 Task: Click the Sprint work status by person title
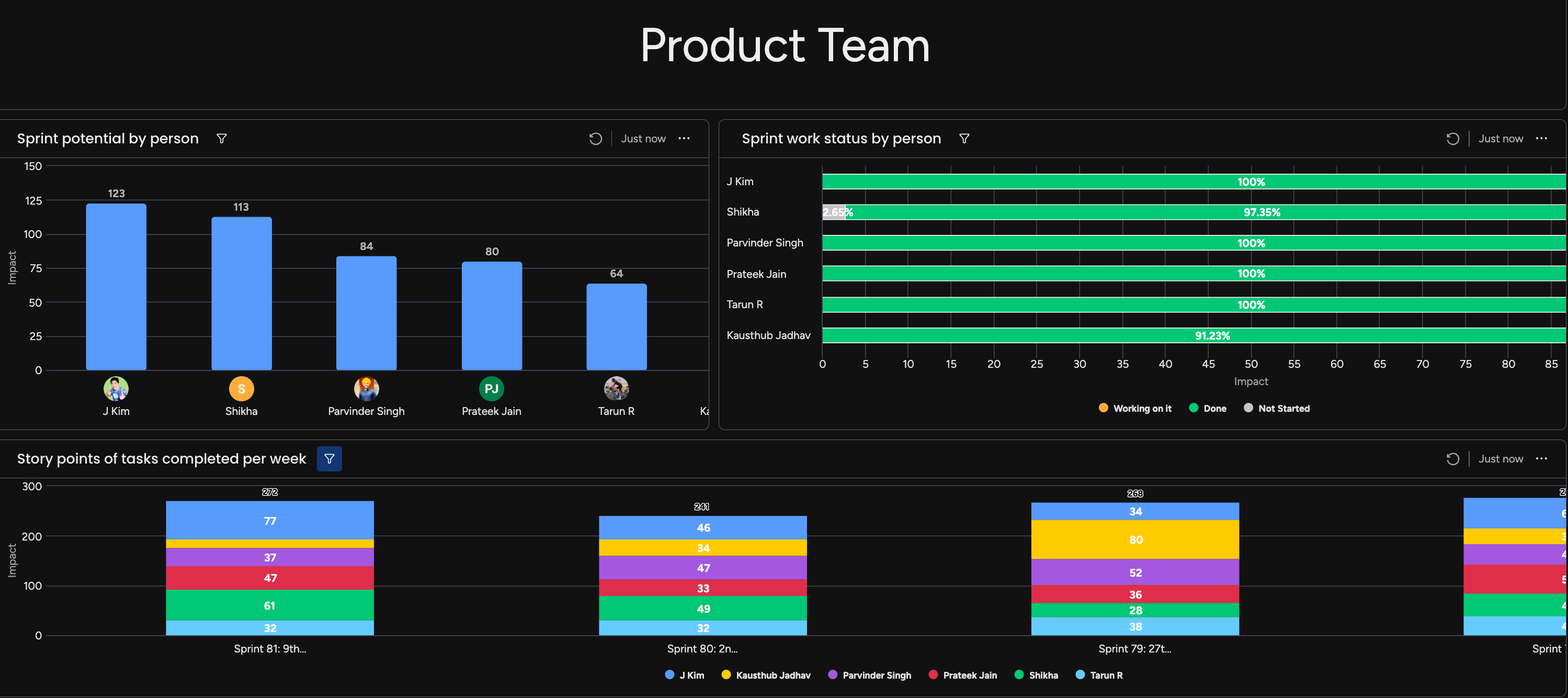pyautogui.click(x=840, y=139)
